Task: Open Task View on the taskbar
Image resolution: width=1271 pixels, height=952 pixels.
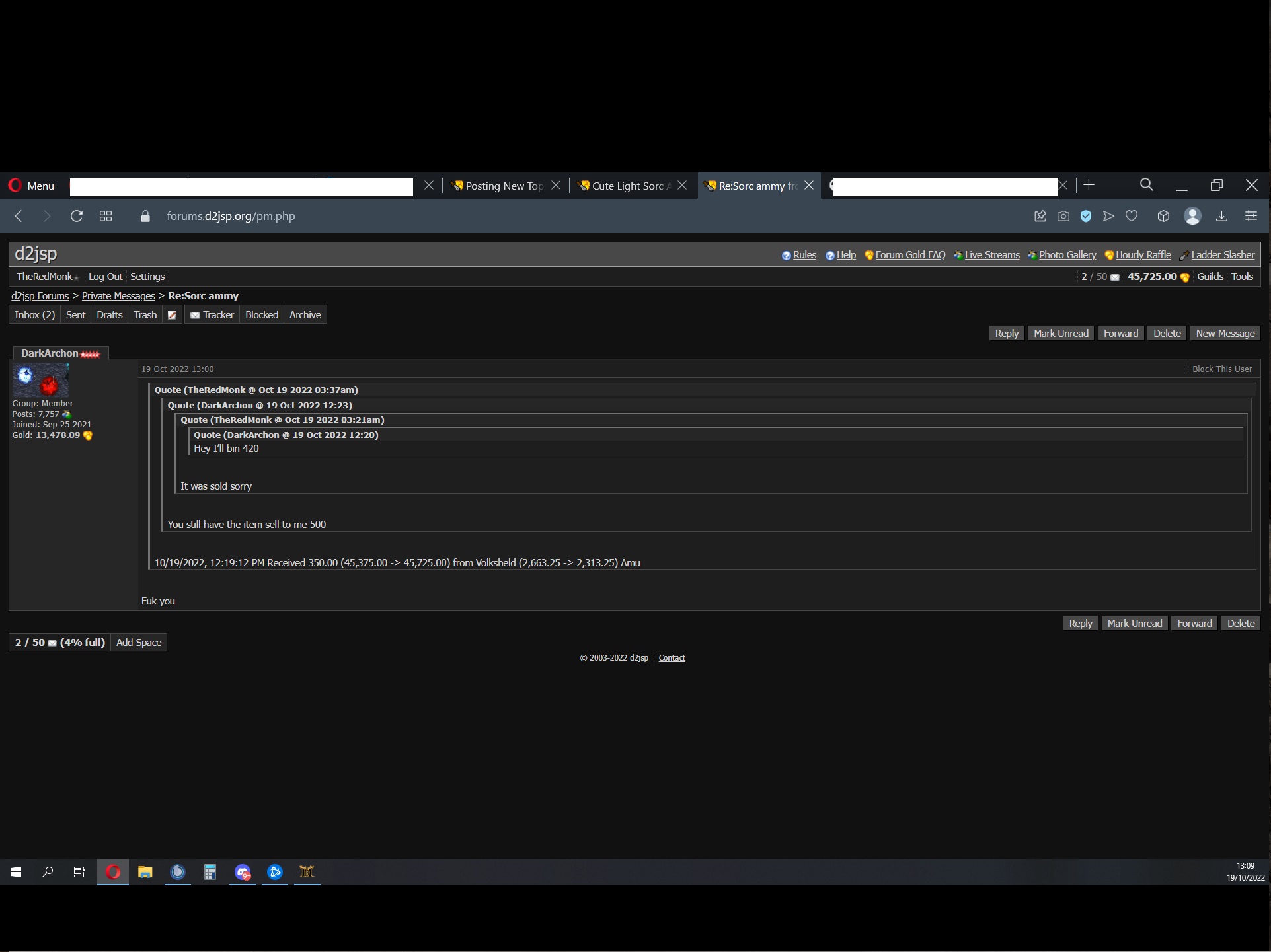Action: (79, 872)
